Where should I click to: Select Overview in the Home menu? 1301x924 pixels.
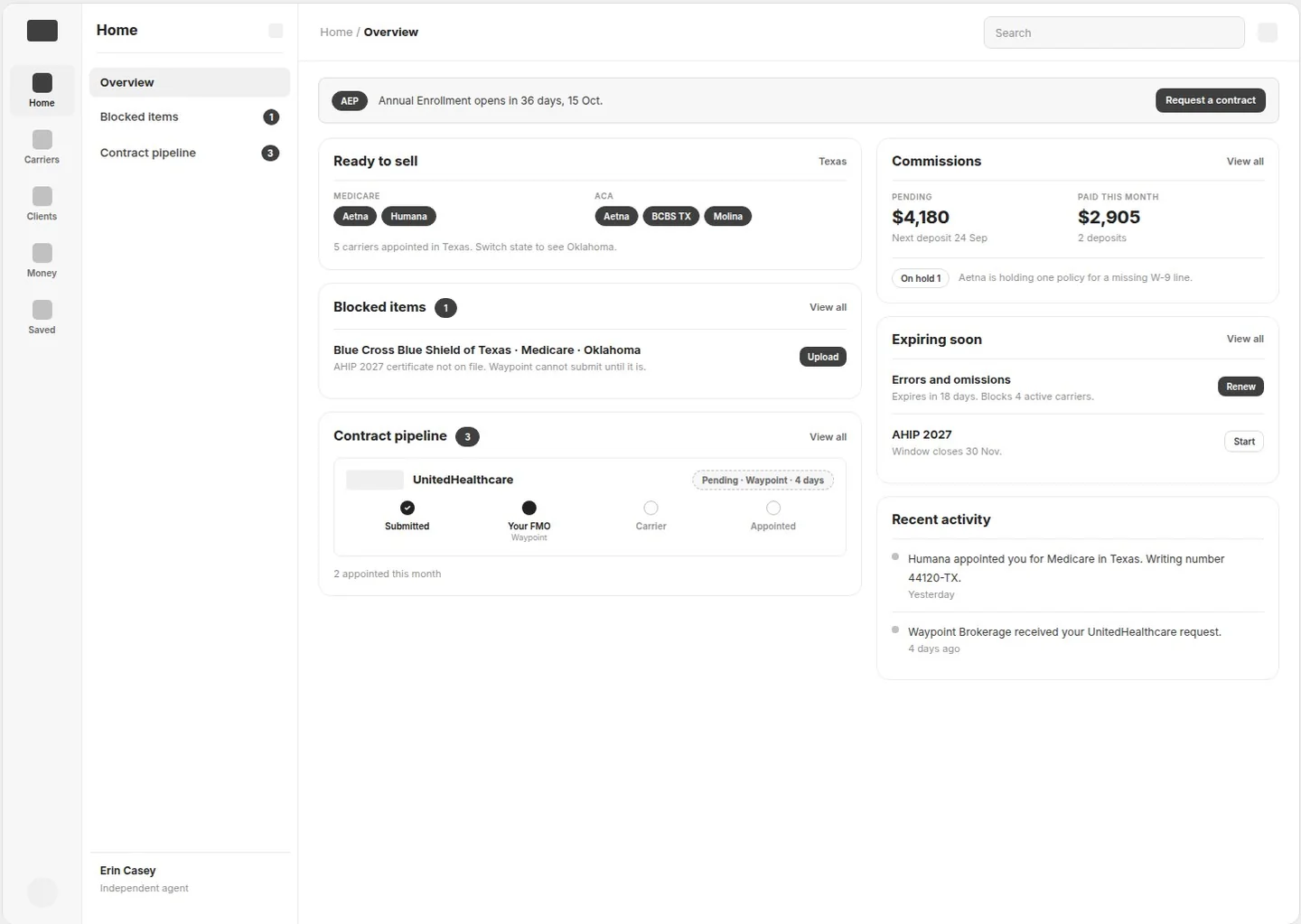190,82
